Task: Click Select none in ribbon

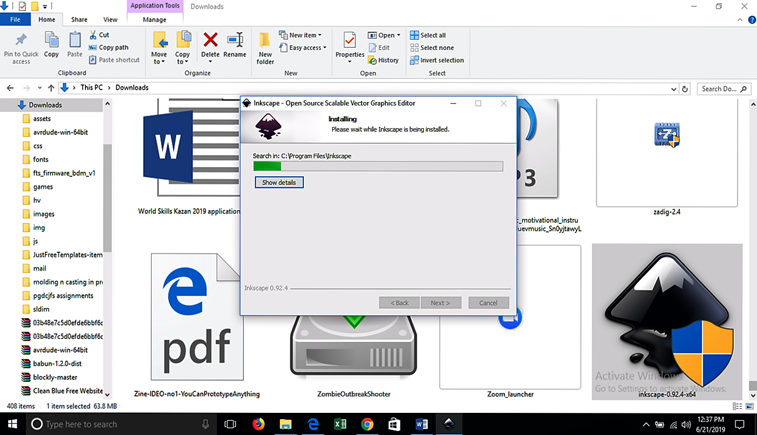Action: click(x=432, y=48)
